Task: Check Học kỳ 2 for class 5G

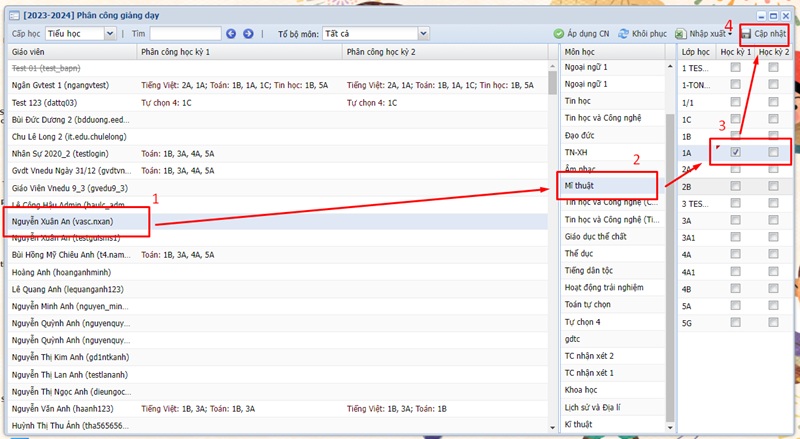Action: (773, 322)
